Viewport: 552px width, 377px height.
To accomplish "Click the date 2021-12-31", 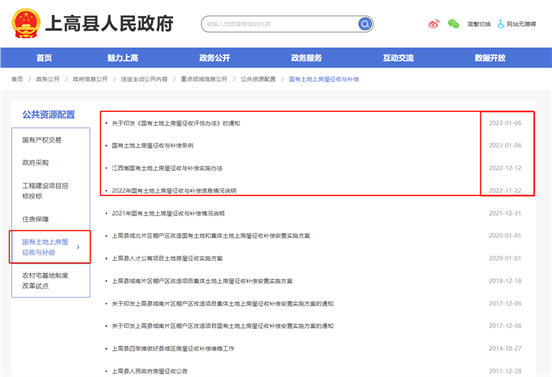I will (505, 213).
